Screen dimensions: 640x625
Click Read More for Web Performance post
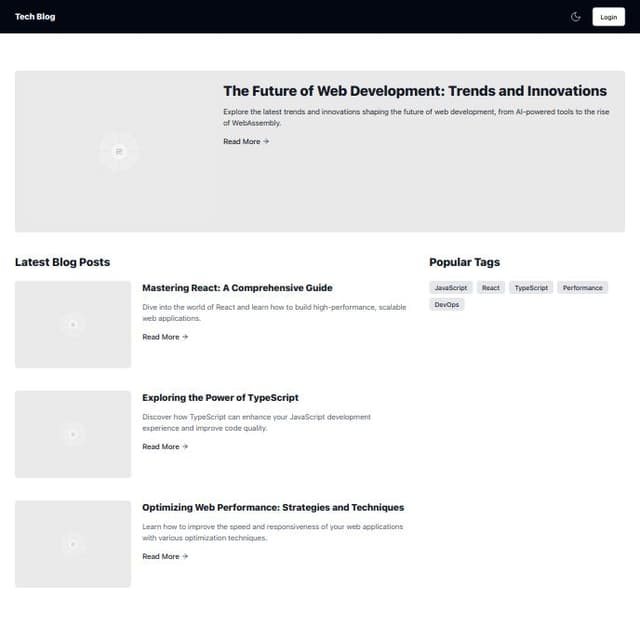[x=165, y=557]
